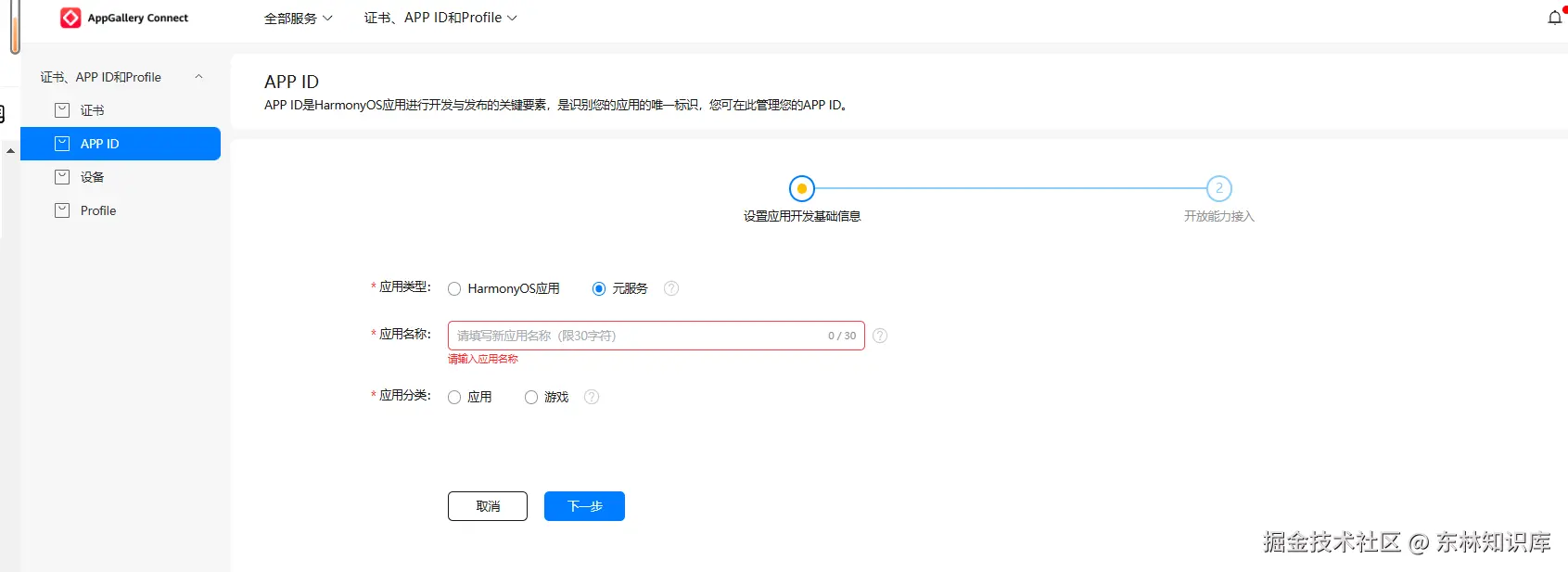This screenshot has height=572, width=1568.
Task: Choose 游戏 as the app category
Action: (531, 398)
